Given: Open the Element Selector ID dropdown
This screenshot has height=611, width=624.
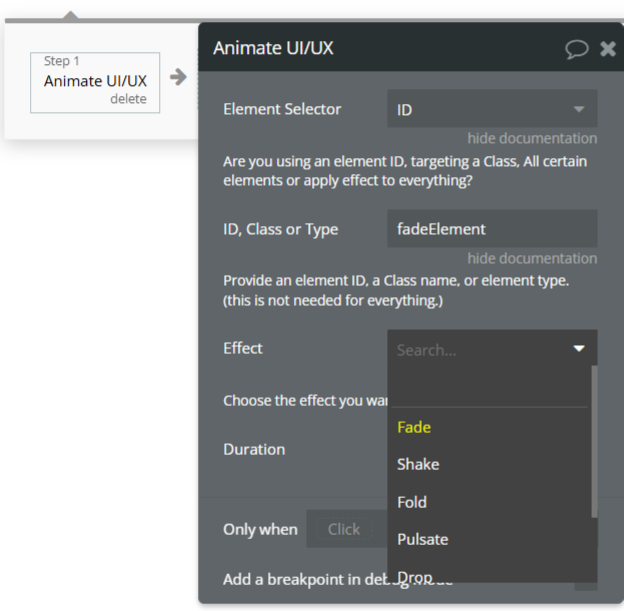Looking at the screenshot, I should (x=492, y=109).
